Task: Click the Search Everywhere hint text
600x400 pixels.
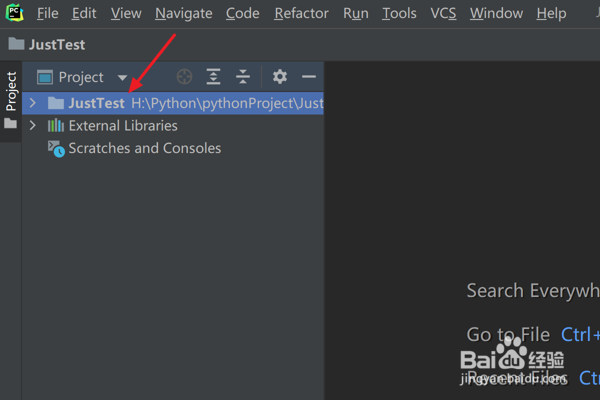Action: tap(533, 291)
